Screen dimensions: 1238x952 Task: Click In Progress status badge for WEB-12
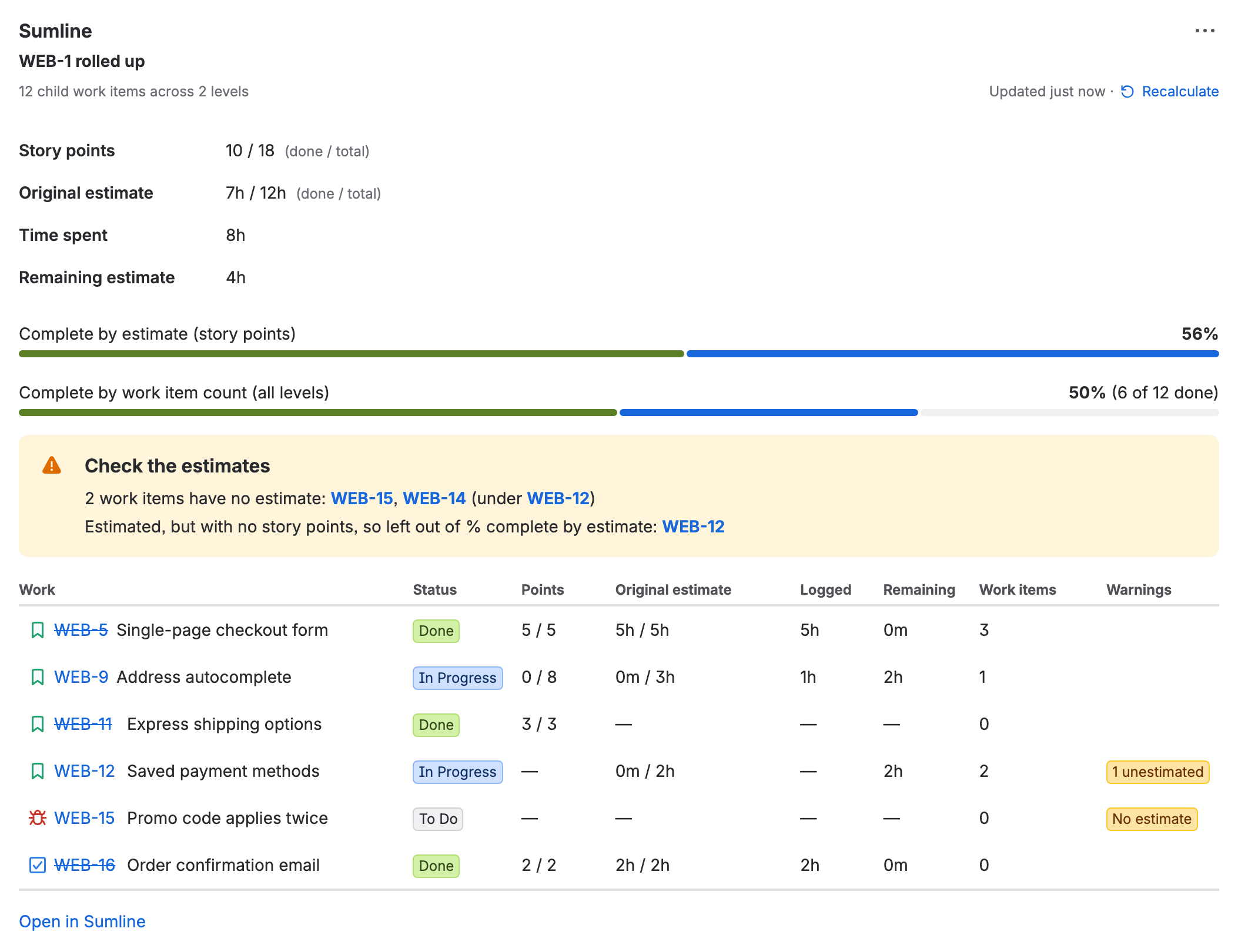tap(457, 772)
